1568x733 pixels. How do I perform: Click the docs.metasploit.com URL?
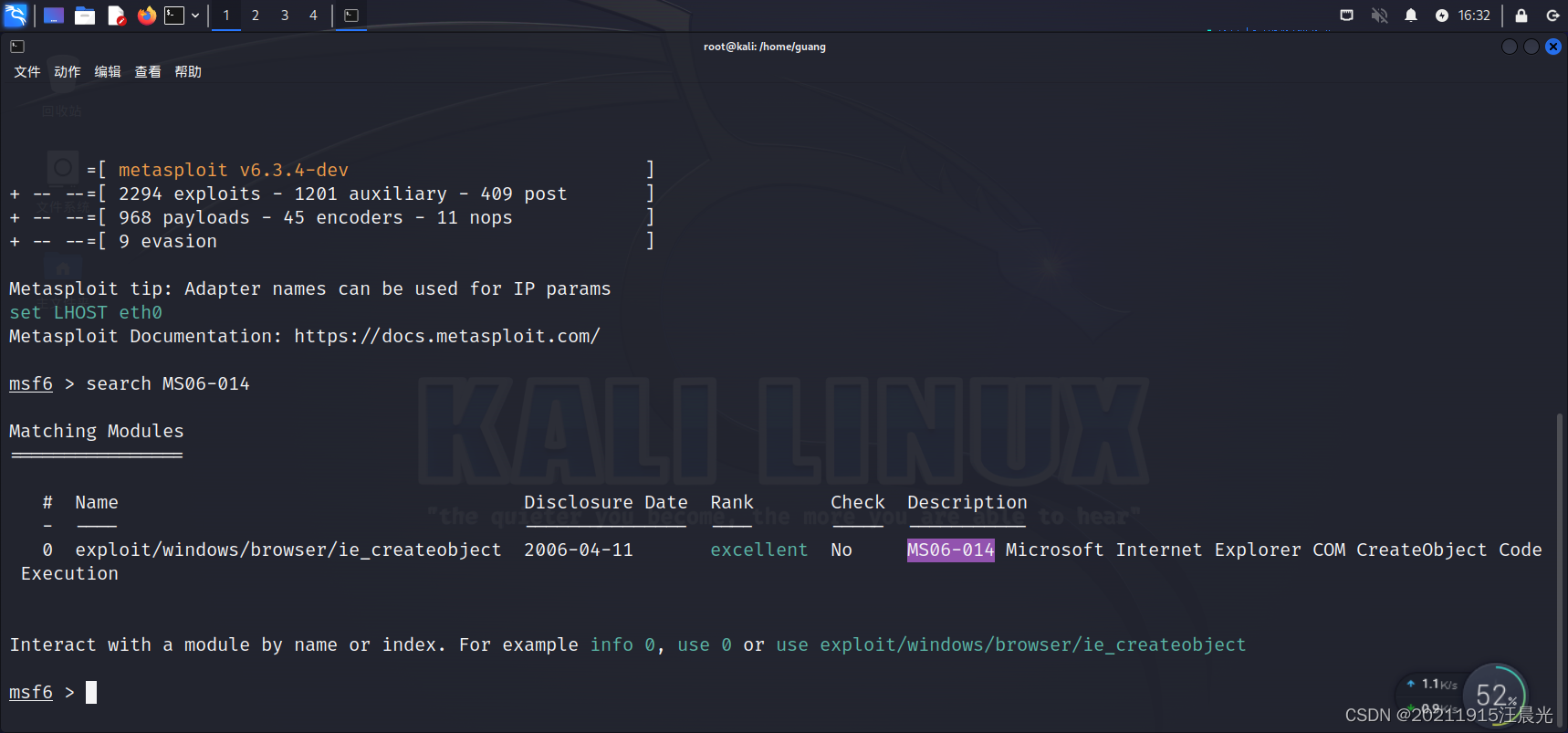[447, 336]
